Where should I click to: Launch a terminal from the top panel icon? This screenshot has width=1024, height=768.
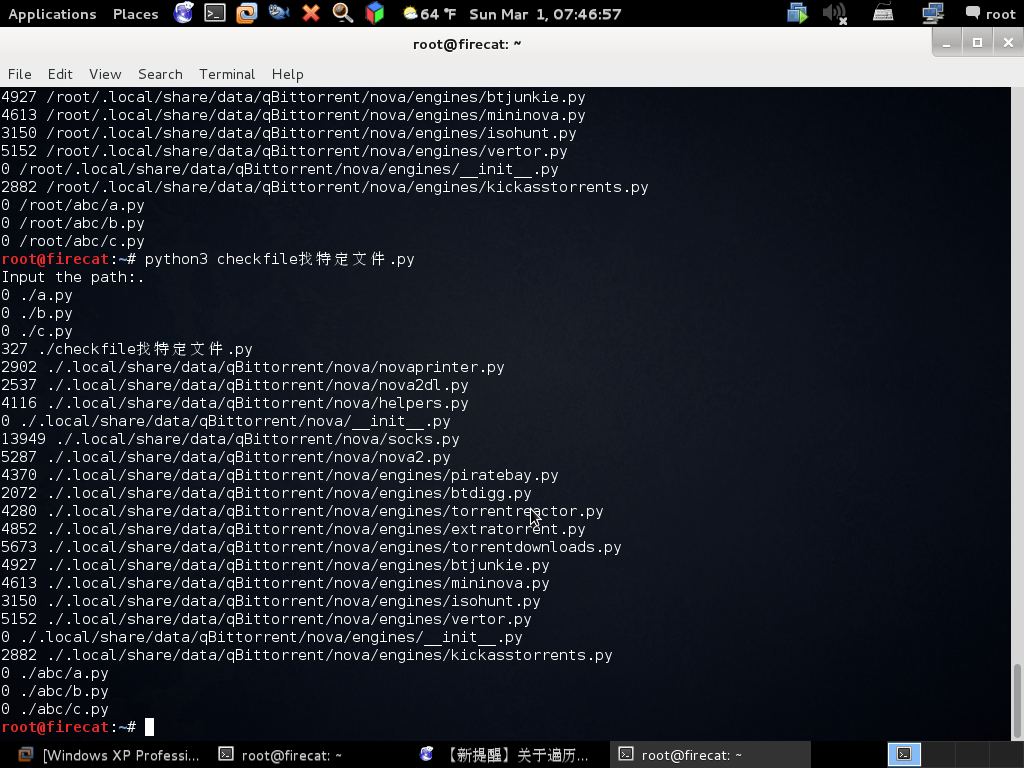[215, 13]
